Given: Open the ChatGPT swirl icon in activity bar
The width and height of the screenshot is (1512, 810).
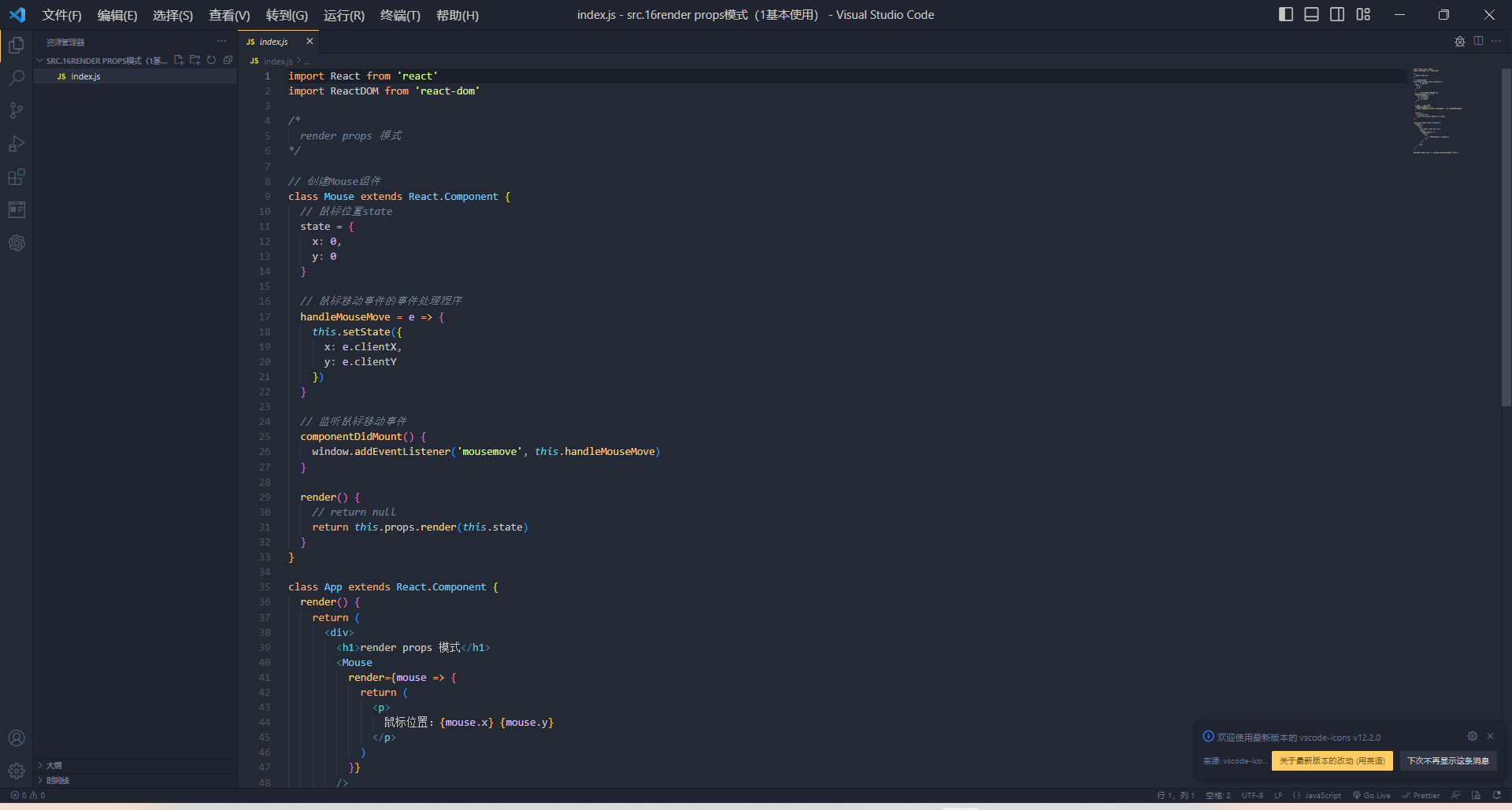Looking at the screenshot, I should [17, 242].
